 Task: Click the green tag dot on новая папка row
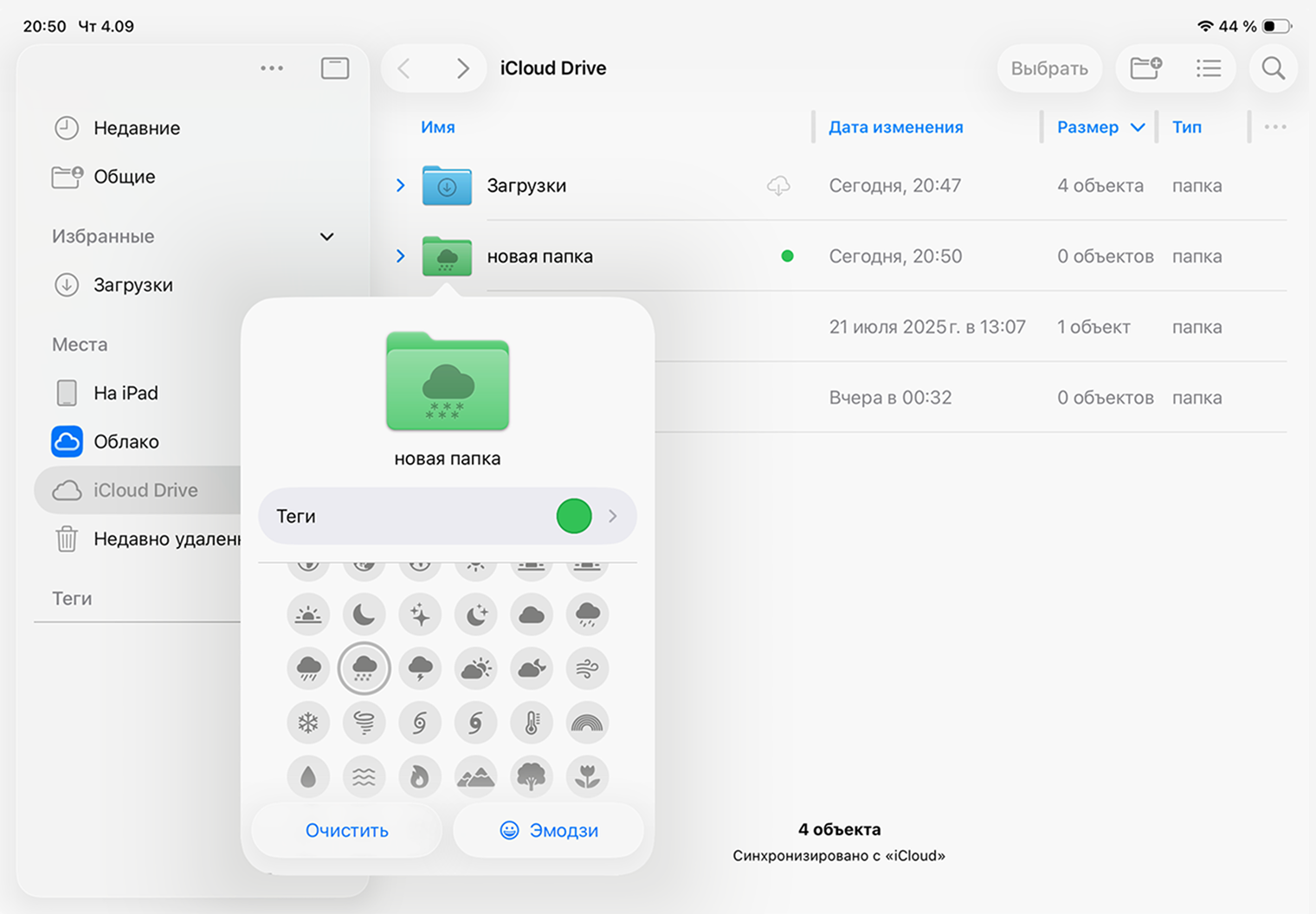coord(787,256)
